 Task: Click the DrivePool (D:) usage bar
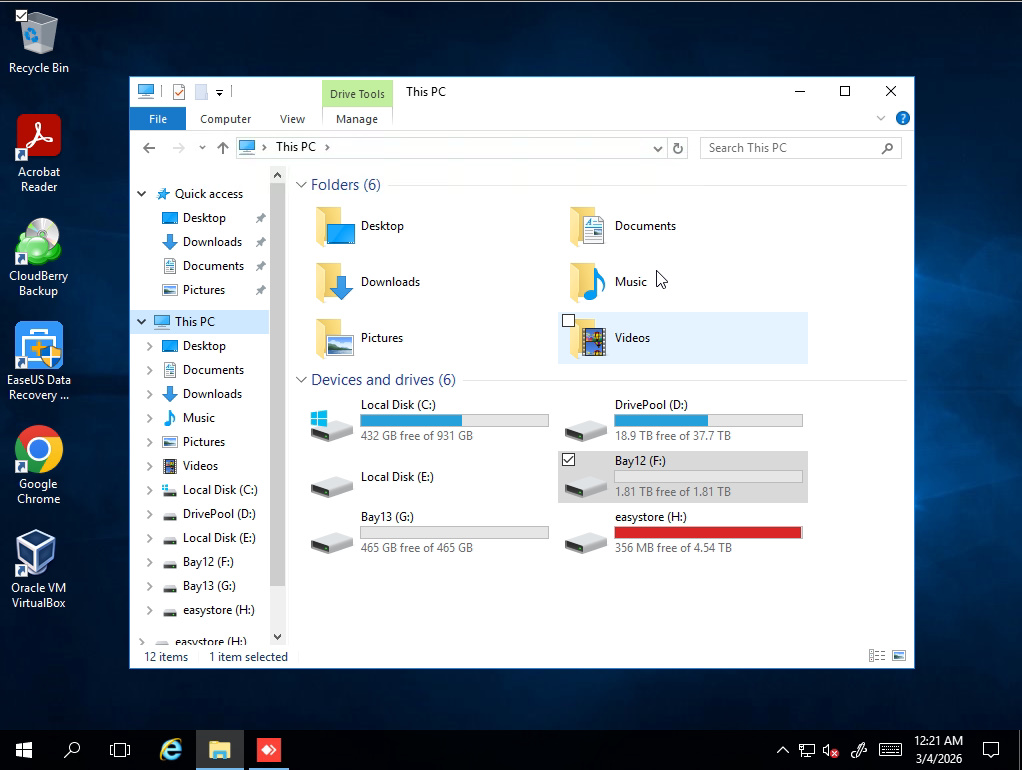tap(708, 421)
